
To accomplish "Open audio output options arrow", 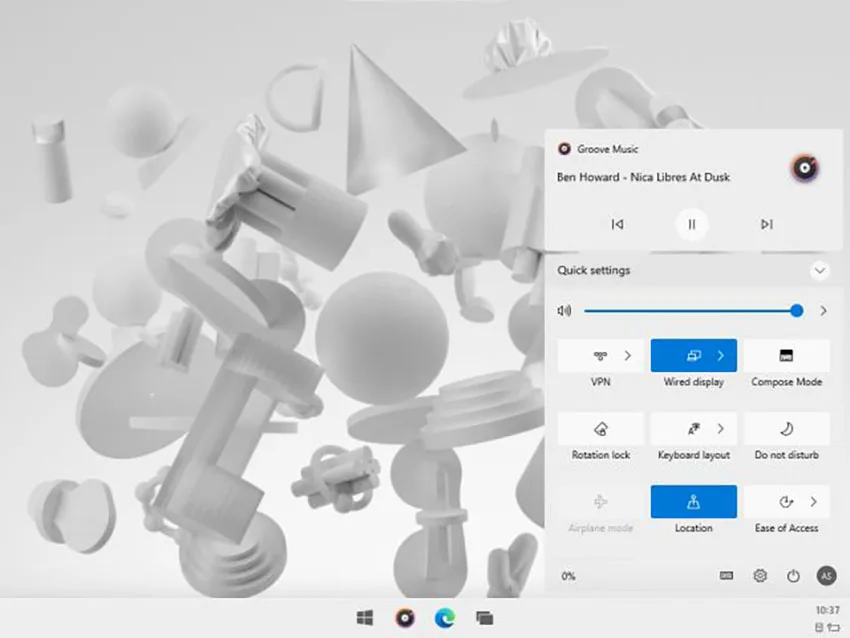I will click(x=823, y=311).
